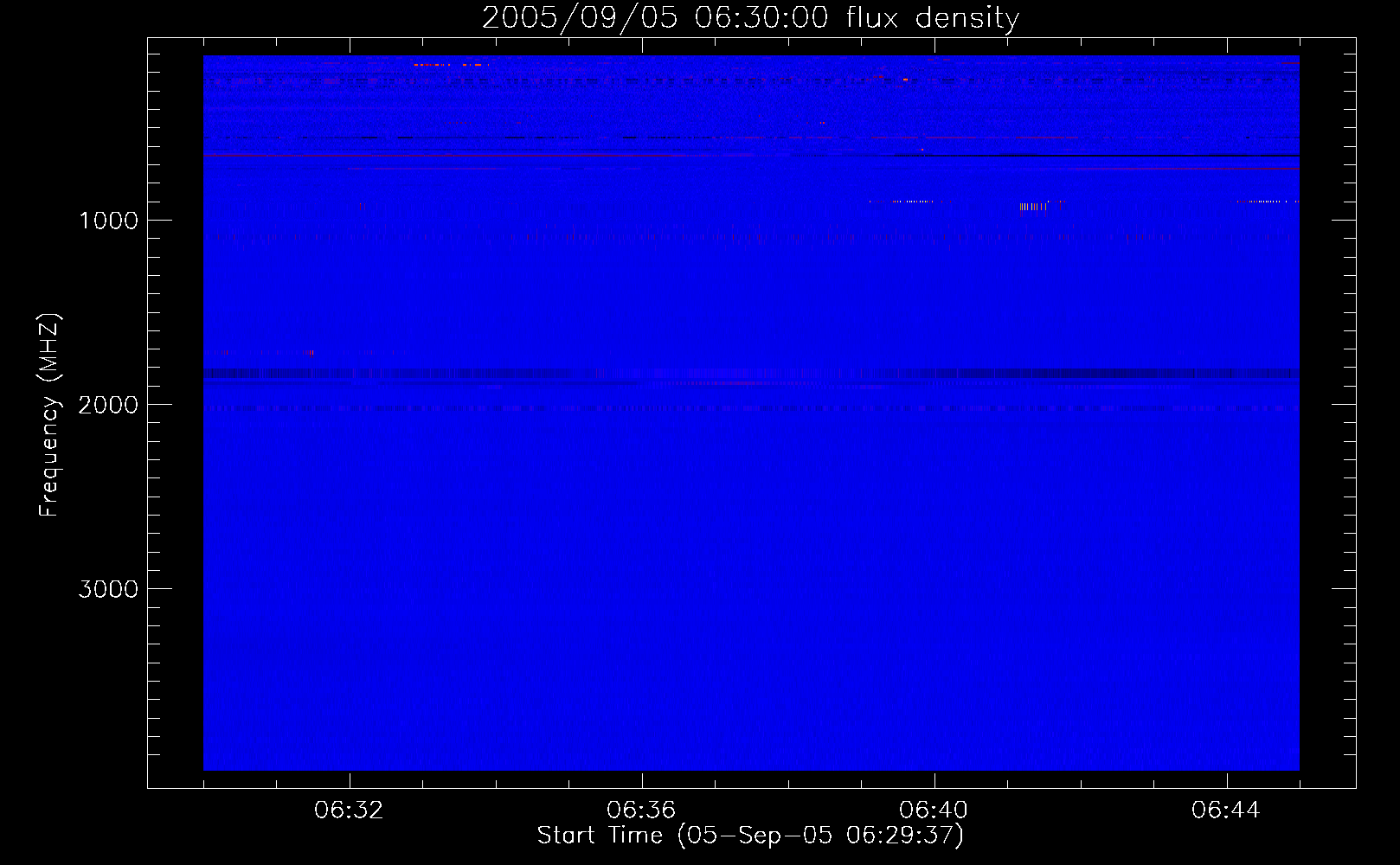Image resolution: width=1400 pixels, height=865 pixels.
Task: Click the 06:40 time tick label
Action: [934, 811]
